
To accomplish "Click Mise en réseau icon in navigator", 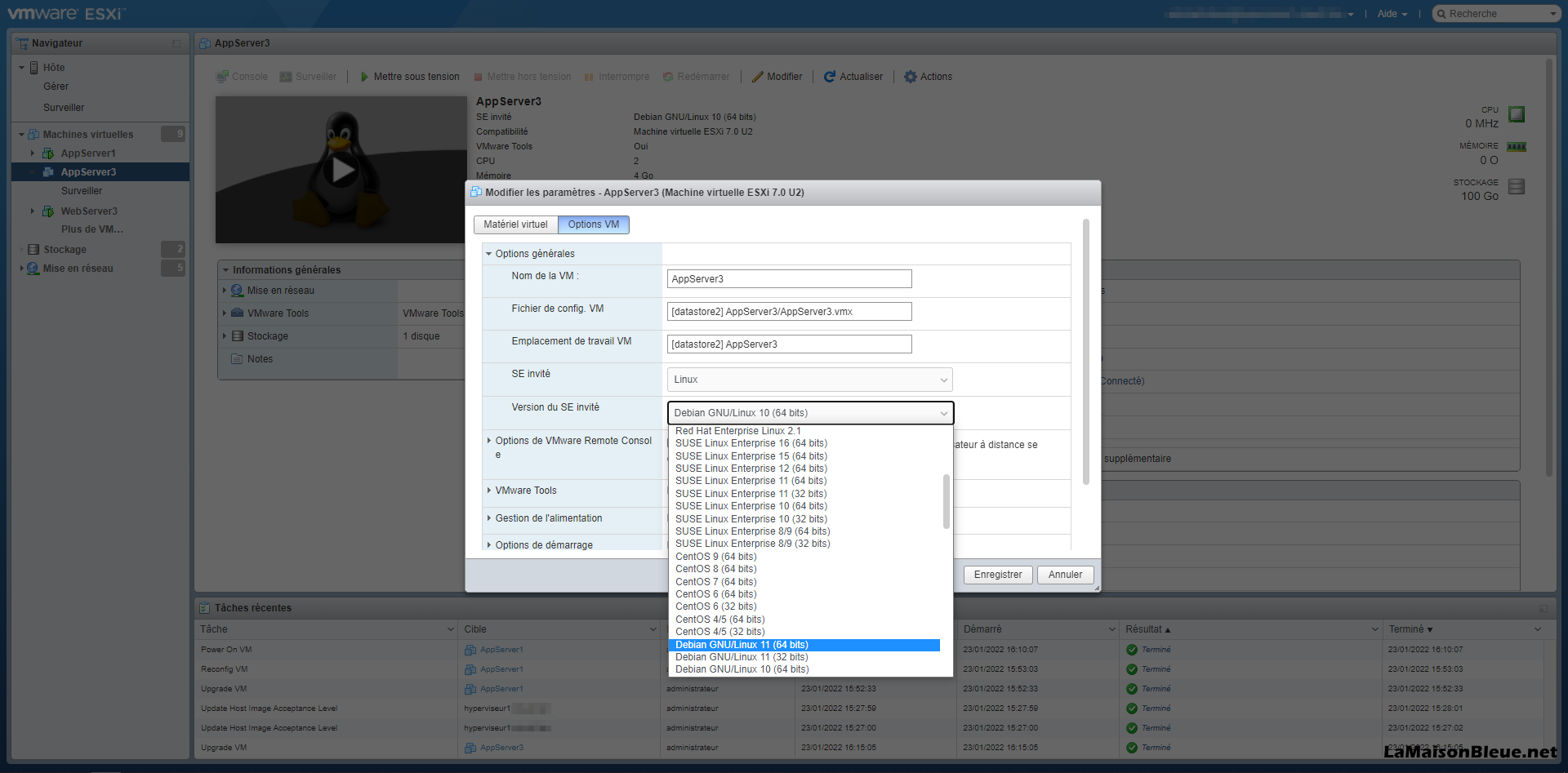I will 33,269.
